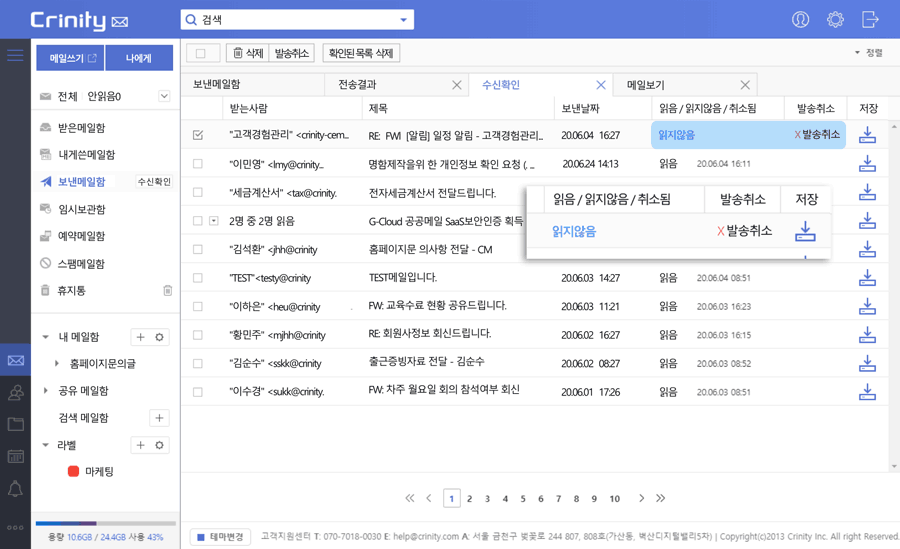Save the TEST메일입니다 row with download icon
Screen dimensions: 900x549
coord(867,278)
